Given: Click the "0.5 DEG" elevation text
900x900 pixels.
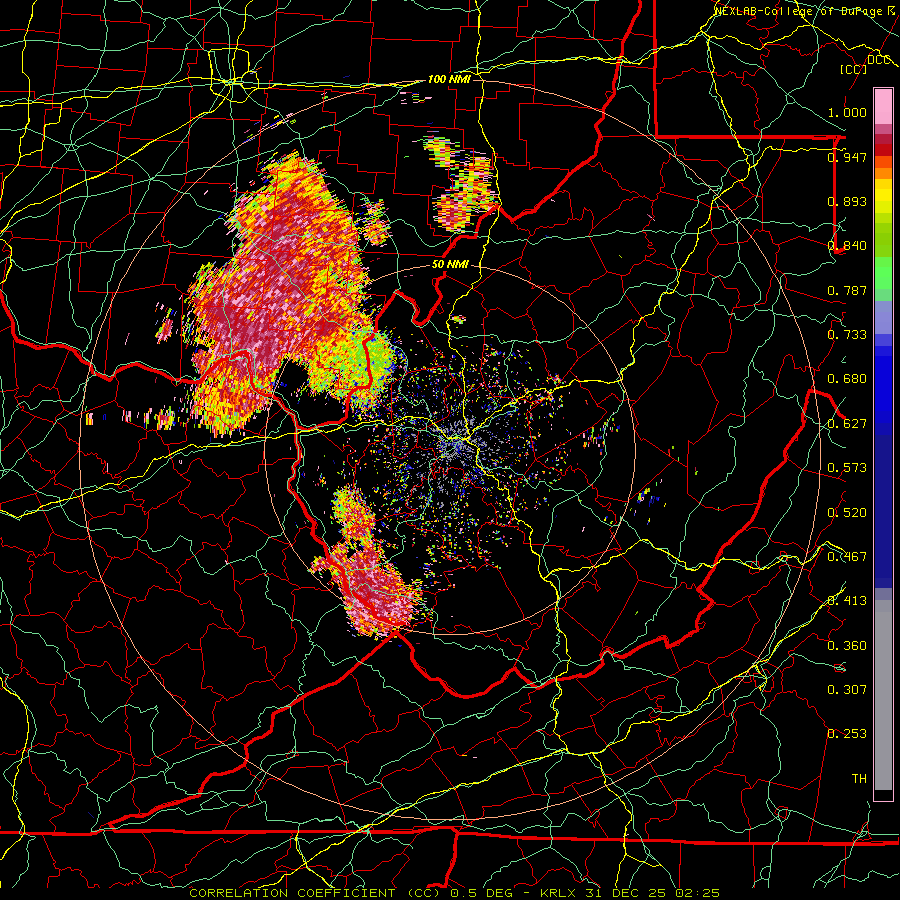Looking at the screenshot, I should point(482,893).
